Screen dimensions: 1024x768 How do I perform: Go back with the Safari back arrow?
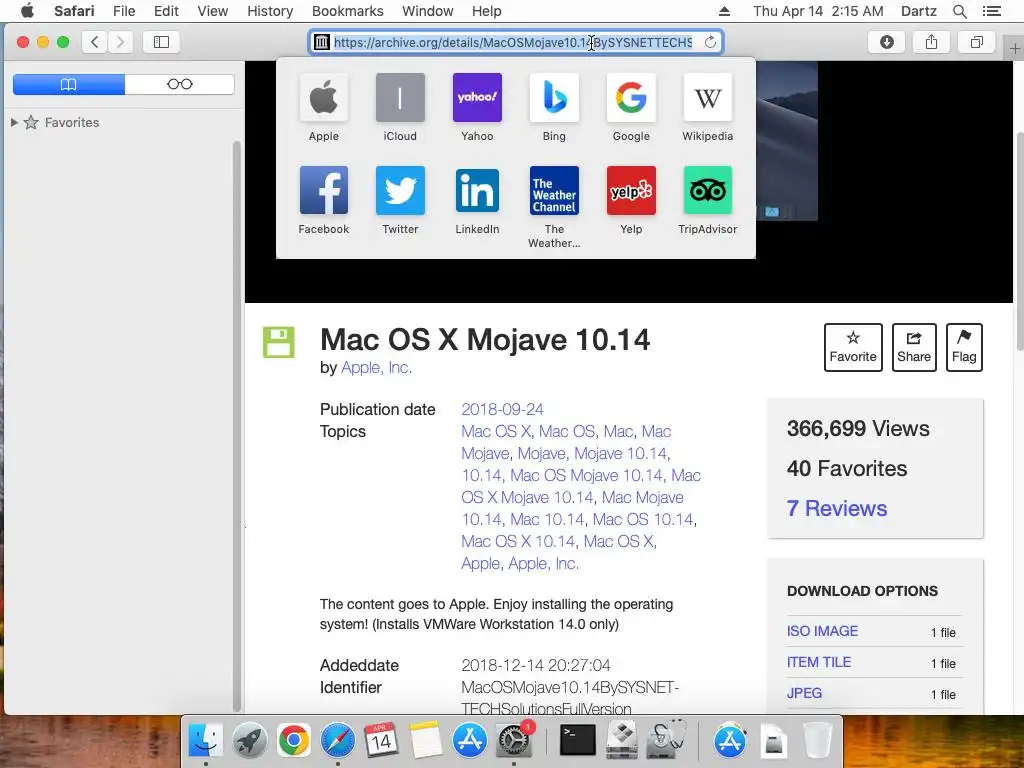coord(95,42)
